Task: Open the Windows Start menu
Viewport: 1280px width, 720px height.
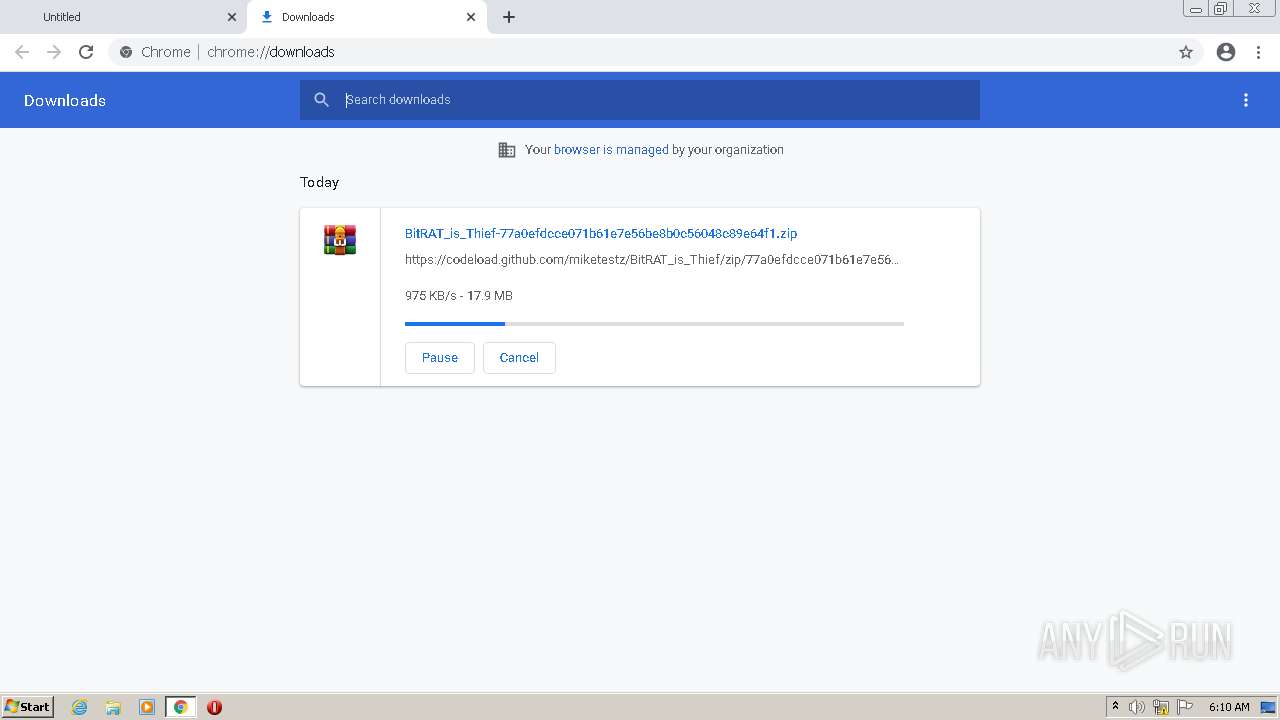Action: (x=28, y=707)
